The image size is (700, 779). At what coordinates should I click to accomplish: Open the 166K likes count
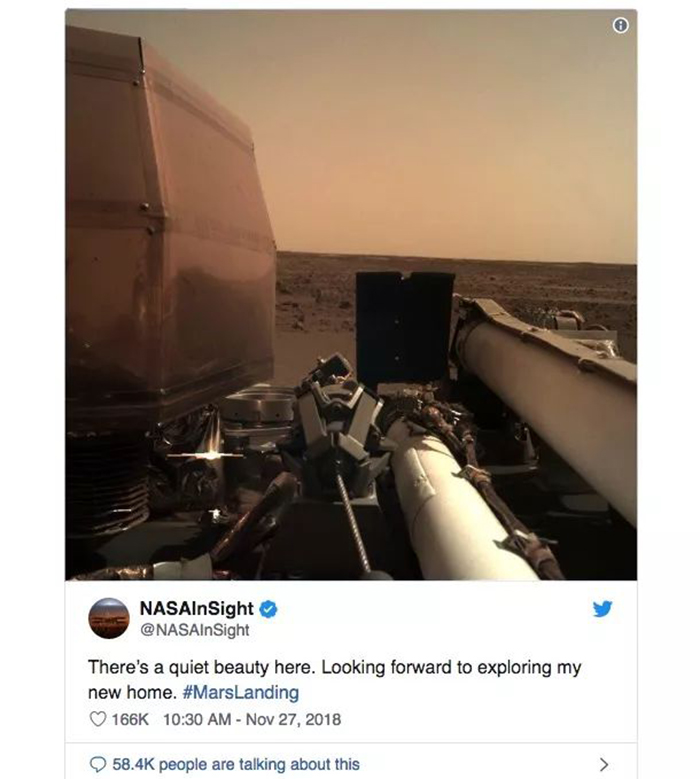tap(130, 719)
